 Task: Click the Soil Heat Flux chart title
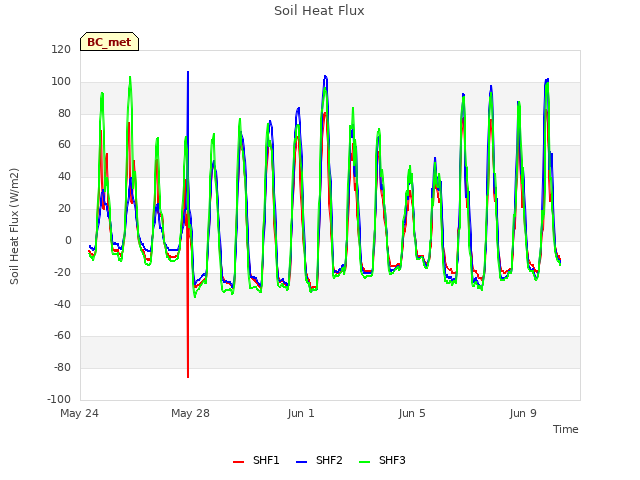(319, 11)
